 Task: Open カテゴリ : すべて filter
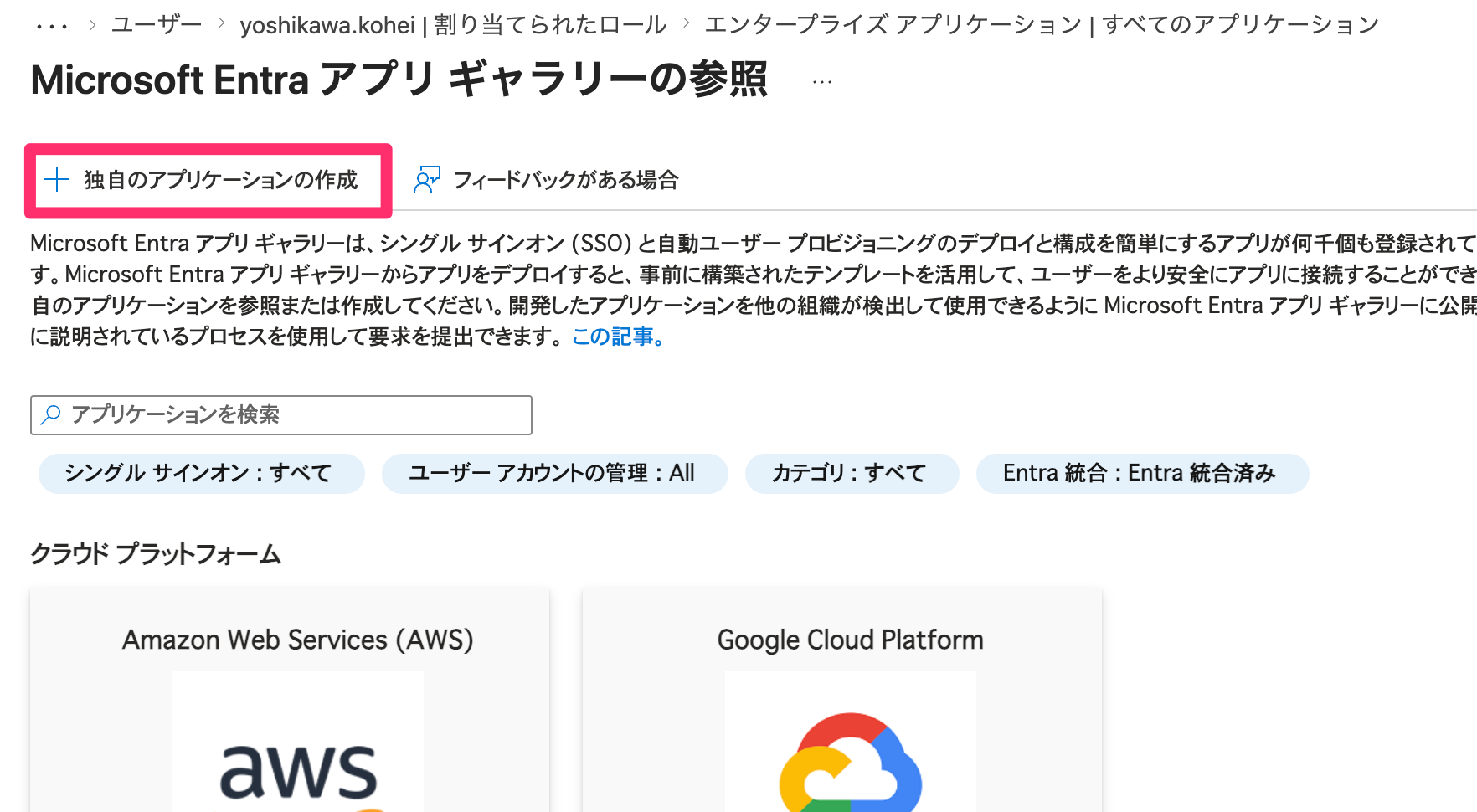(x=852, y=474)
